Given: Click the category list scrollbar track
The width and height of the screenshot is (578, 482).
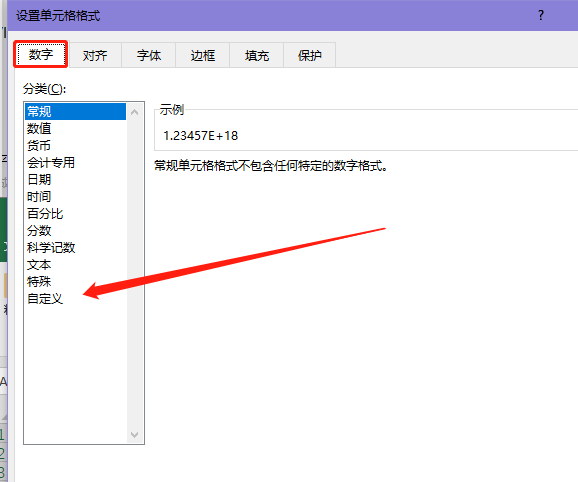Looking at the screenshot, I should 135,273.
